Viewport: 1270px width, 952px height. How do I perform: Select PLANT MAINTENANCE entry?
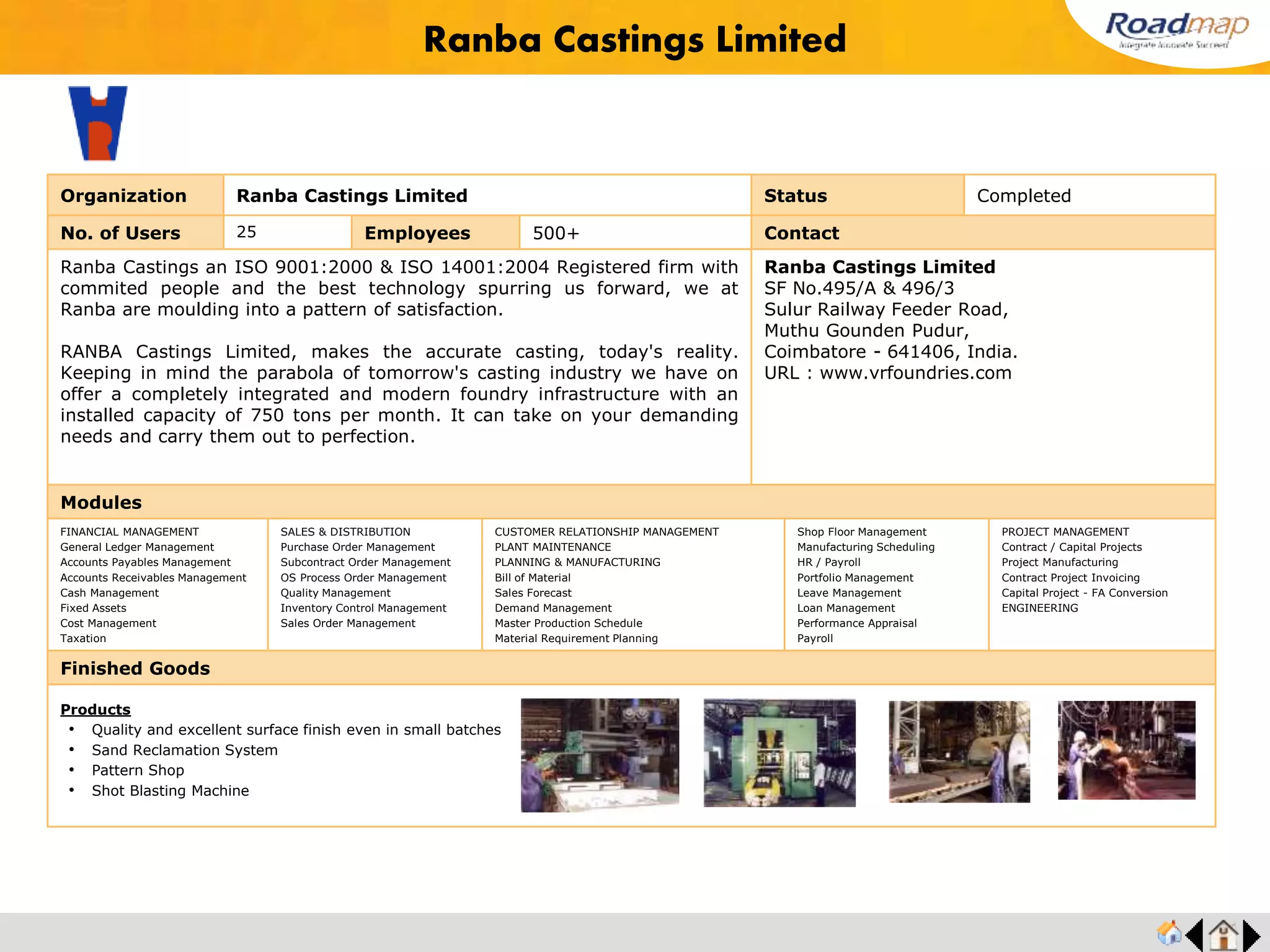pyautogui.click(x=553, y=547)
